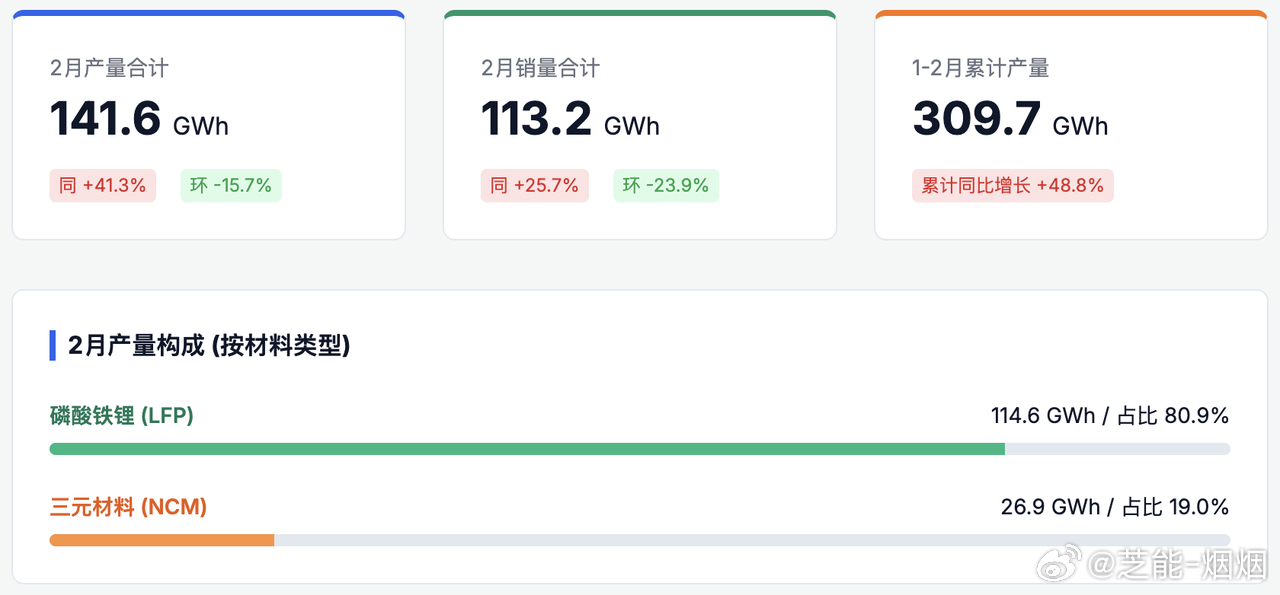Screen dimensions: 1280x595
Task: Click the 309.7 GWh cumulative value
Action: 1010,119
